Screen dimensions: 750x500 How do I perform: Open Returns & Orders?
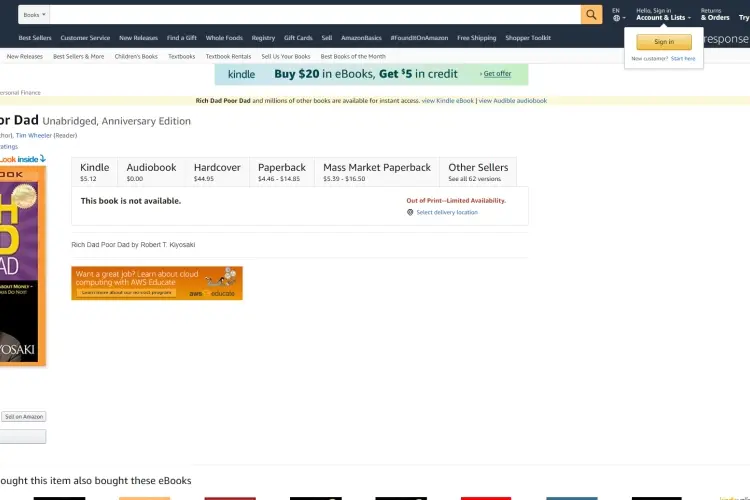715,14
